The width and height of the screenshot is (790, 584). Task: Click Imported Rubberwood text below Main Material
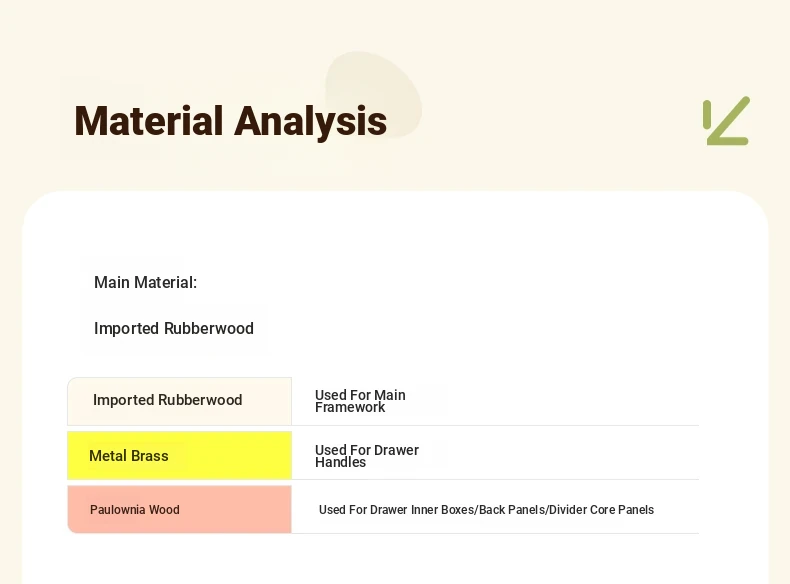coord(174,329)
